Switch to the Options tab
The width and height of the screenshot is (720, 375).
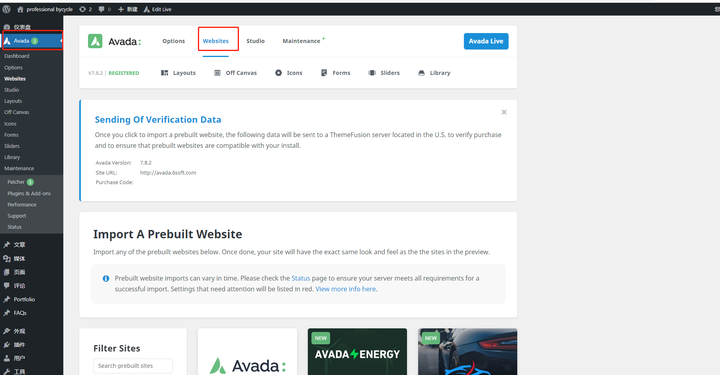[174, 41]
